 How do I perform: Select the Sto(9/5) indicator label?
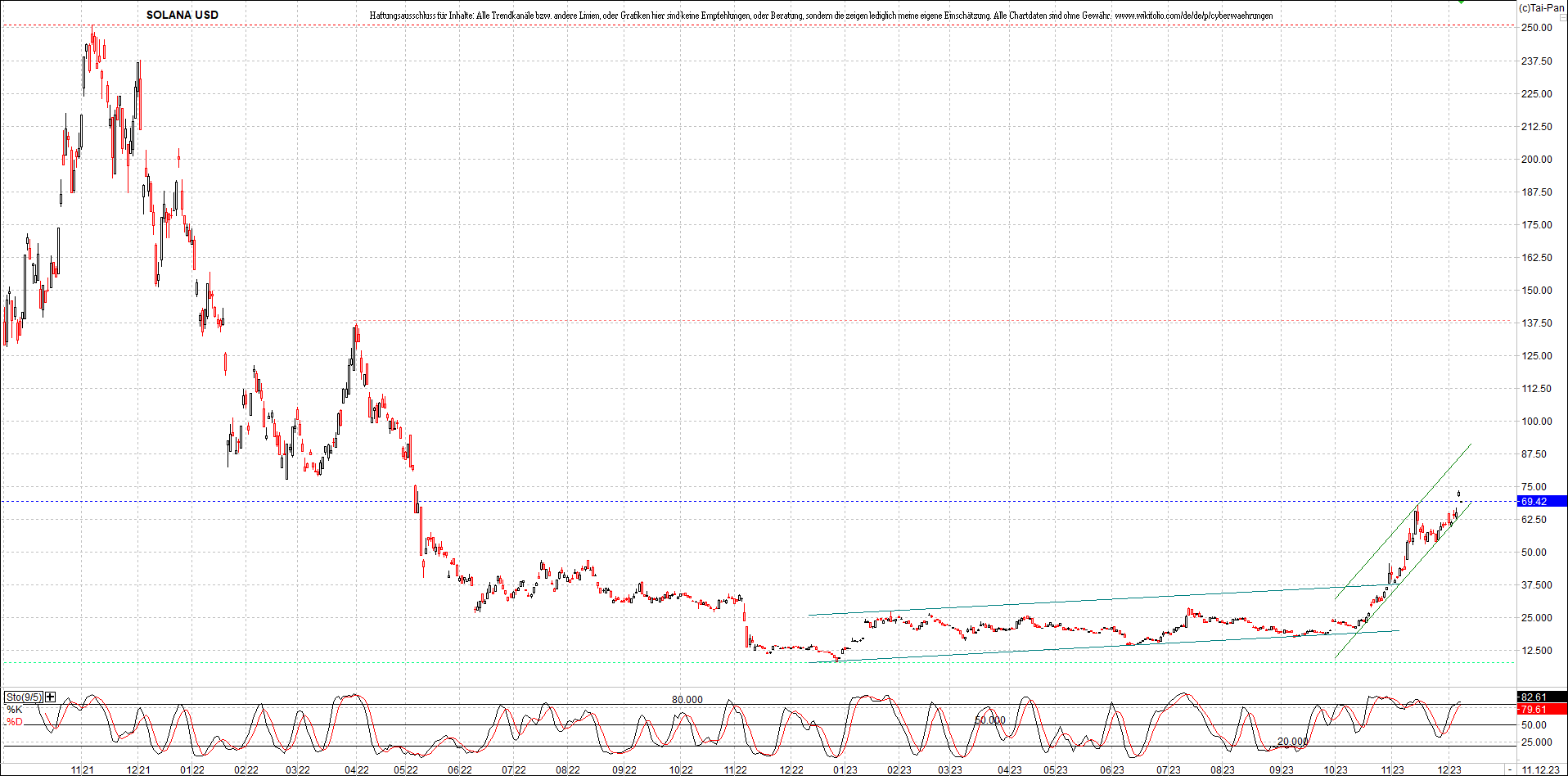point(24,697)
